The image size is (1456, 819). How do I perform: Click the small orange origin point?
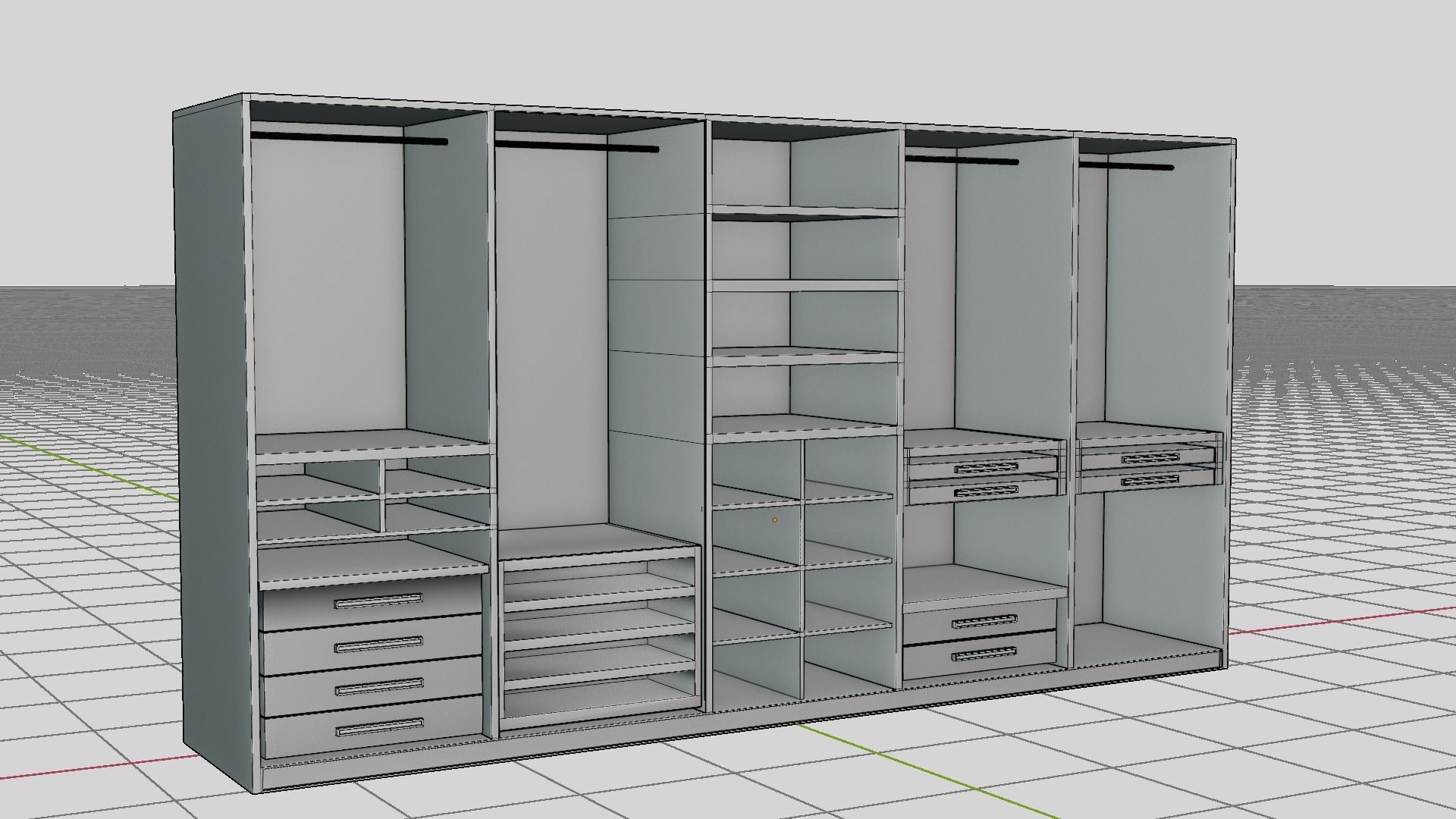pos(774,520)
